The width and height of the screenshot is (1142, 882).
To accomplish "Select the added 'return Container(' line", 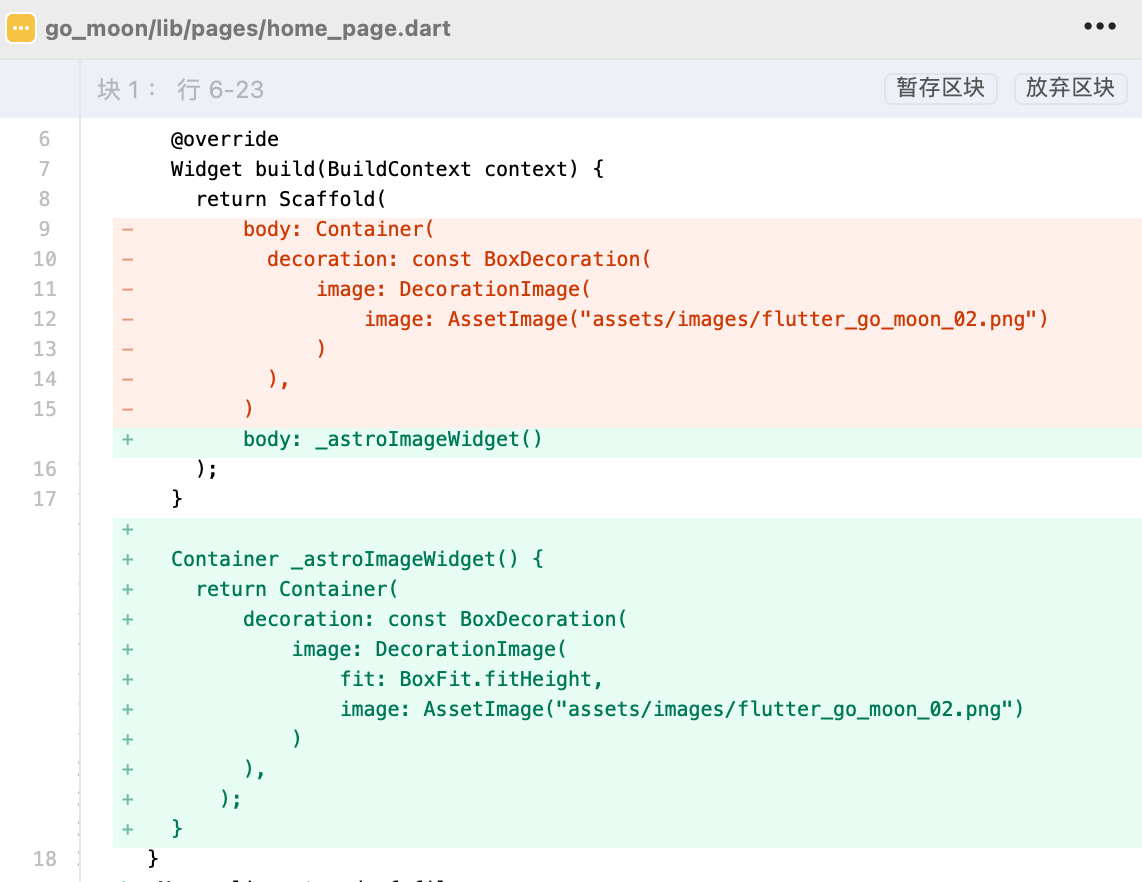I will 297,589.
